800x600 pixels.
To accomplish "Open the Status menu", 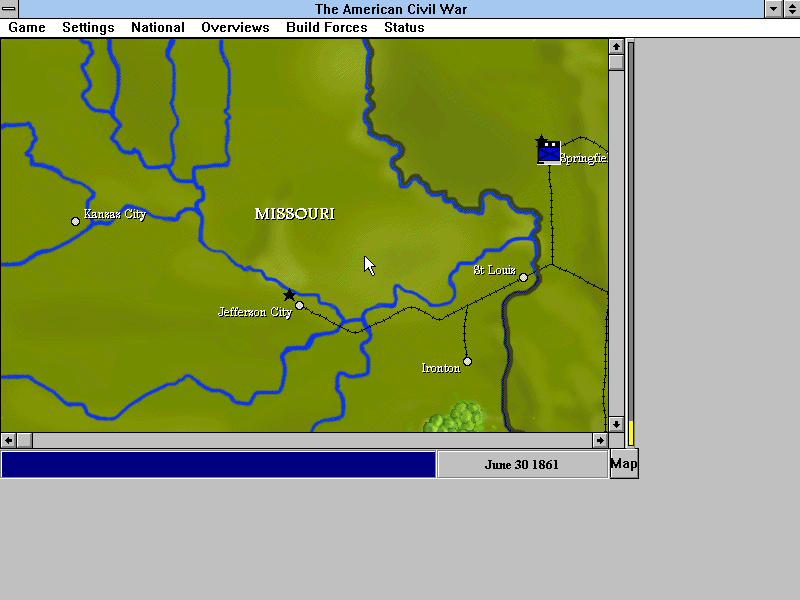I will 404,27.
